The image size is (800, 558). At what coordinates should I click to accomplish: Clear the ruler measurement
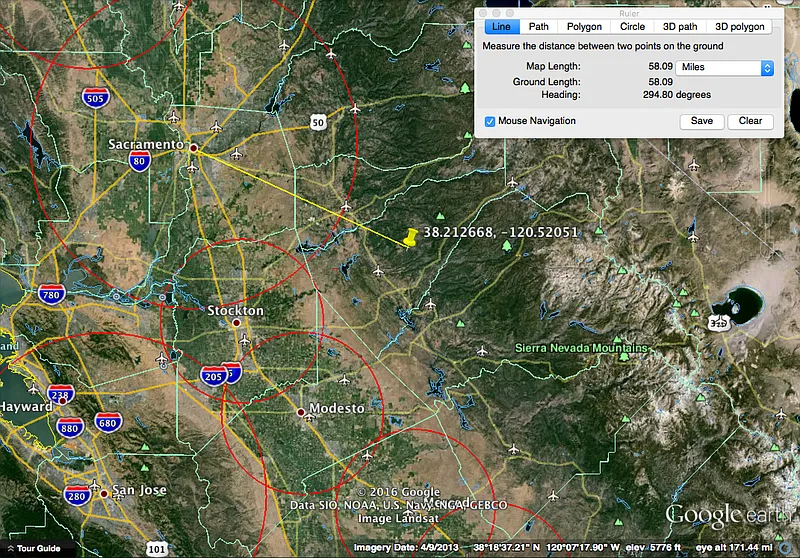[750, 121]
